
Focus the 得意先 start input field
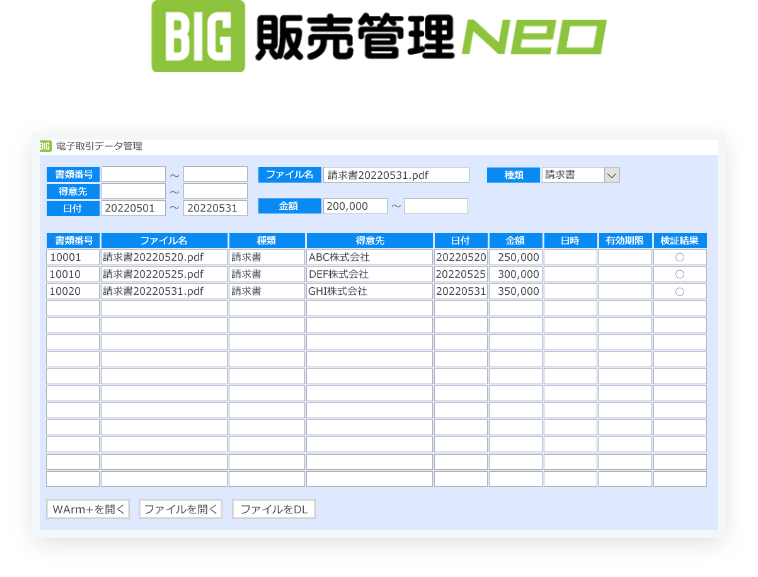(x=133, y=191)
